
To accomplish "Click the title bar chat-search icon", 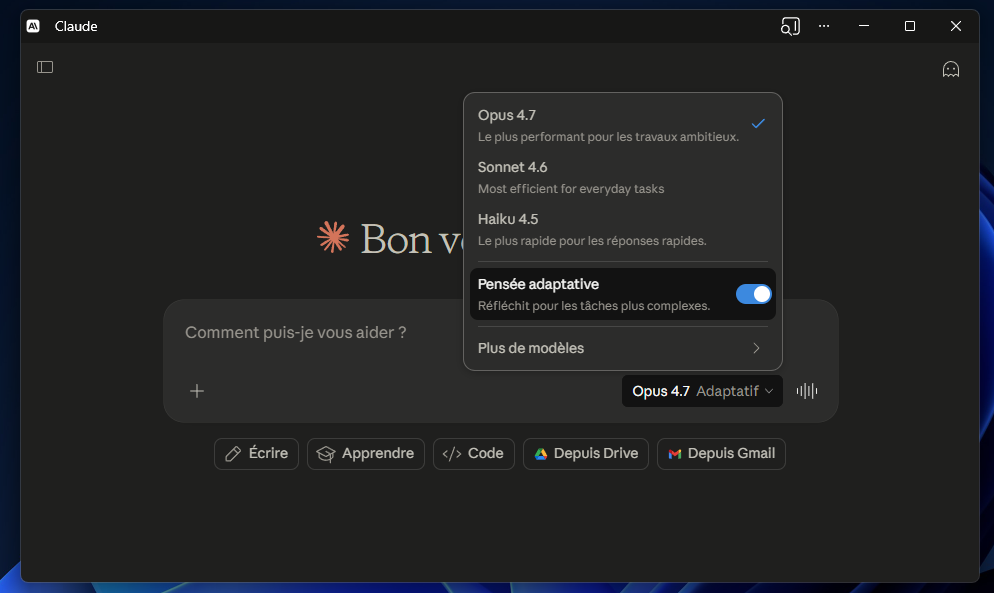I will coord(790,26).
